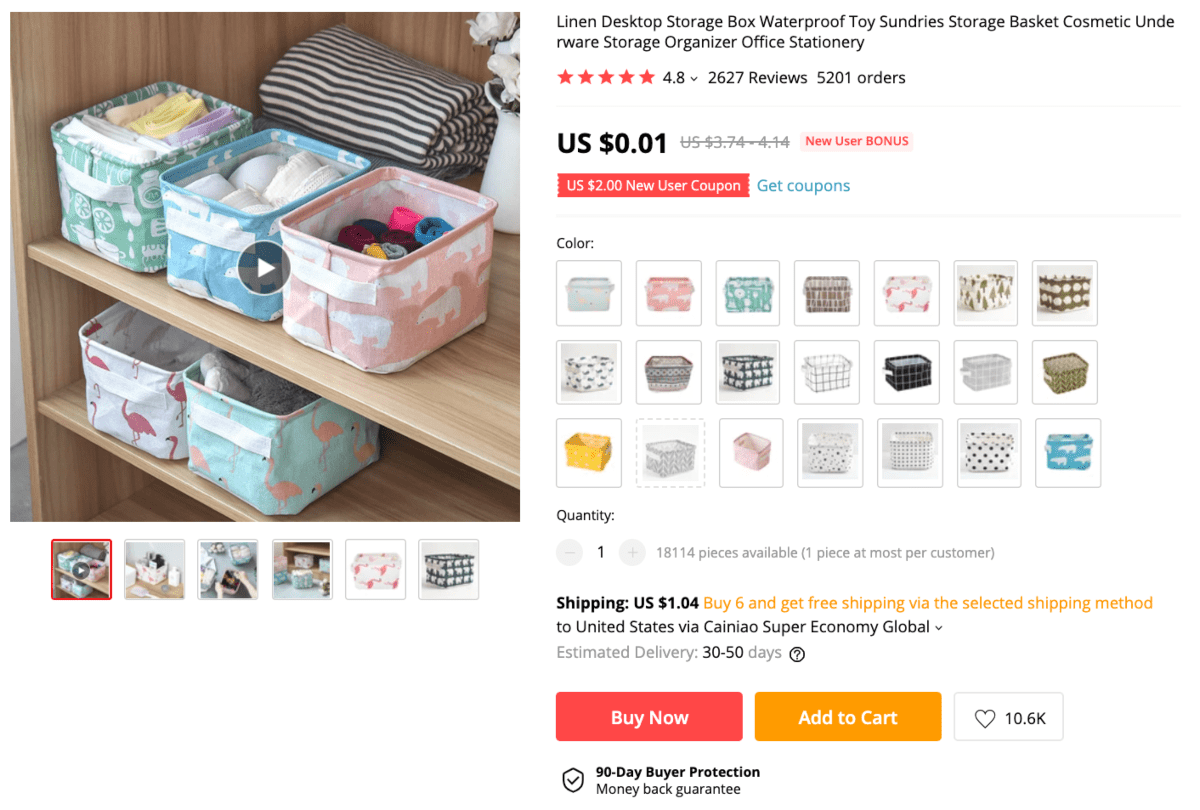
Task: Select the solid black basket color option
Action: click(x=907, y=372)
